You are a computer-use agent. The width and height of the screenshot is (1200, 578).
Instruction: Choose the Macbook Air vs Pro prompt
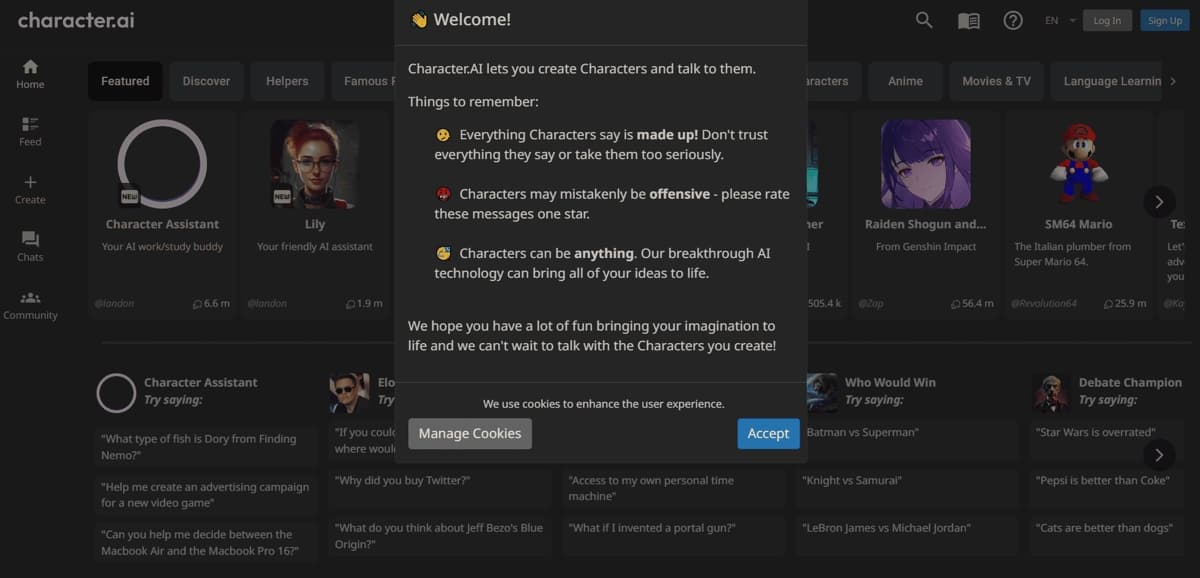coord(206,542)
